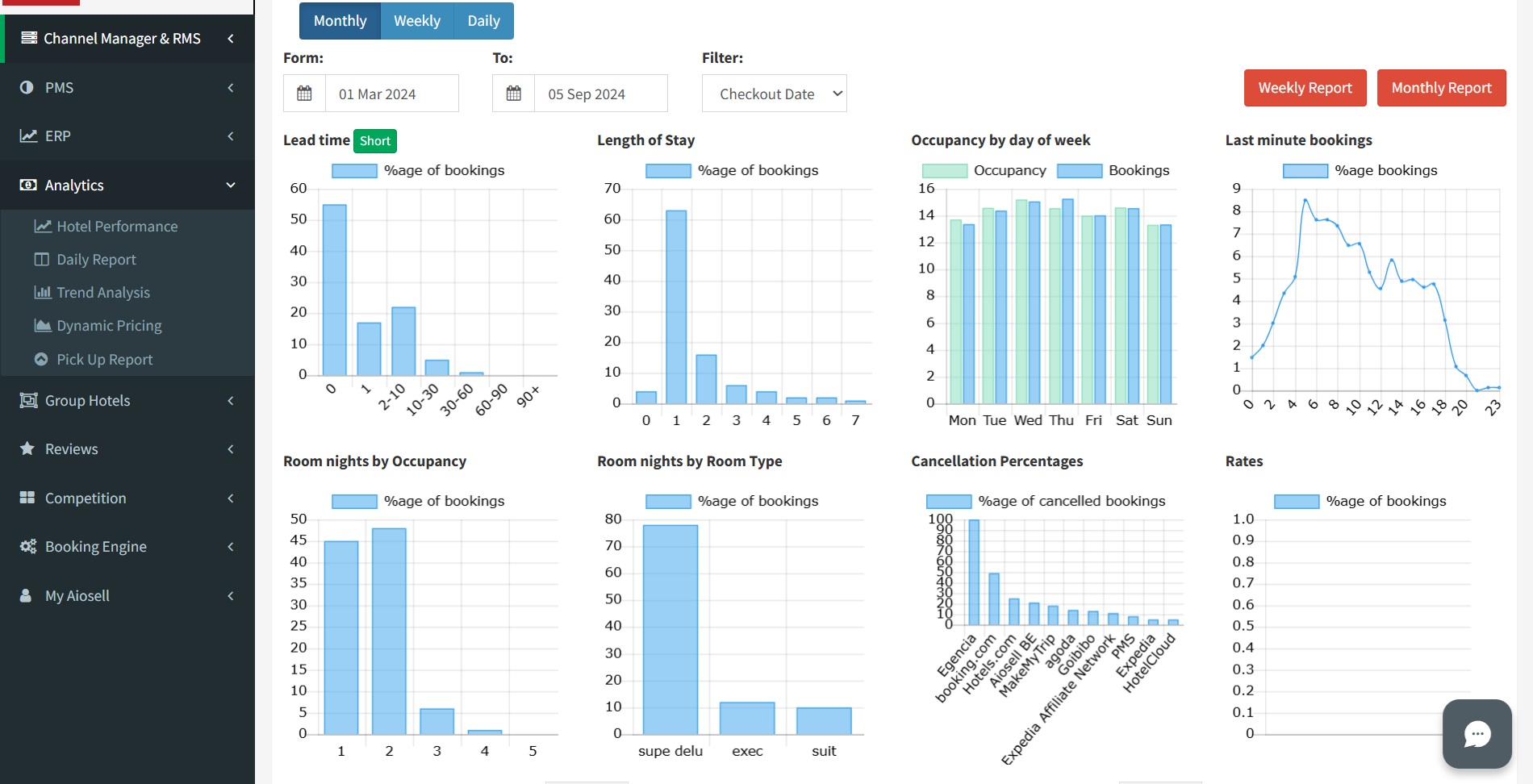
Task: Open the From date calendar icon
Action: (x=304, y=94)
